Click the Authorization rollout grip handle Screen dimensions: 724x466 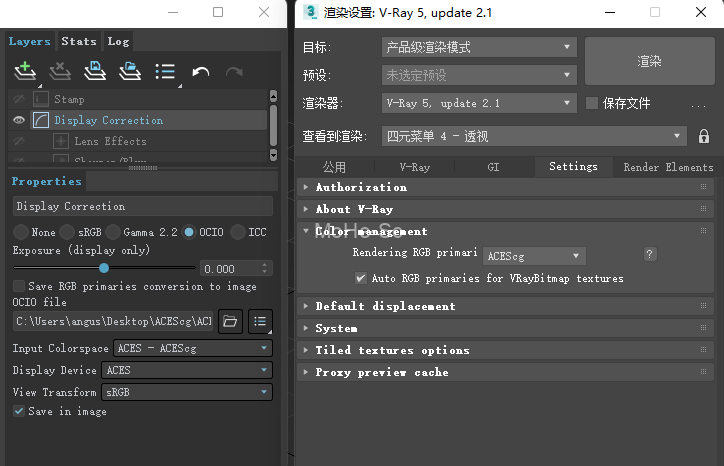pyautogui.click(x=703, y=187)
